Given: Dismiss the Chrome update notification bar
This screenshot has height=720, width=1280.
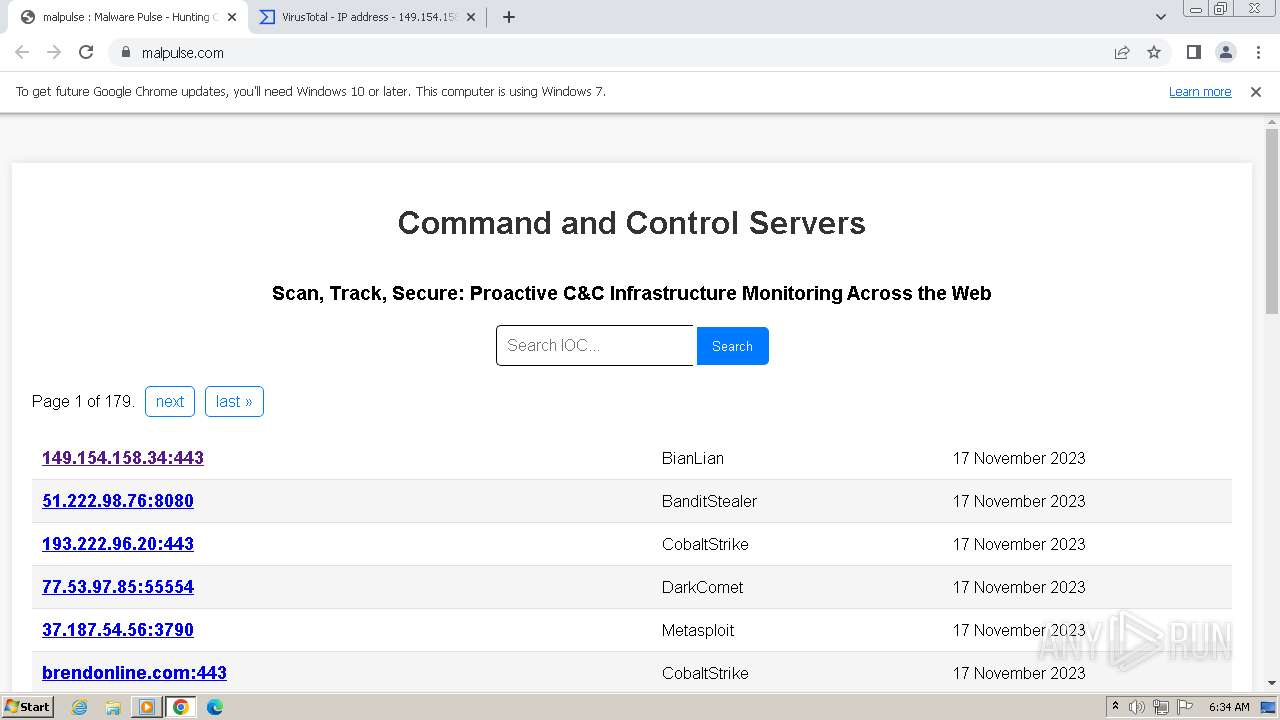Looking at the screenshot, I should pos(1256,92).
